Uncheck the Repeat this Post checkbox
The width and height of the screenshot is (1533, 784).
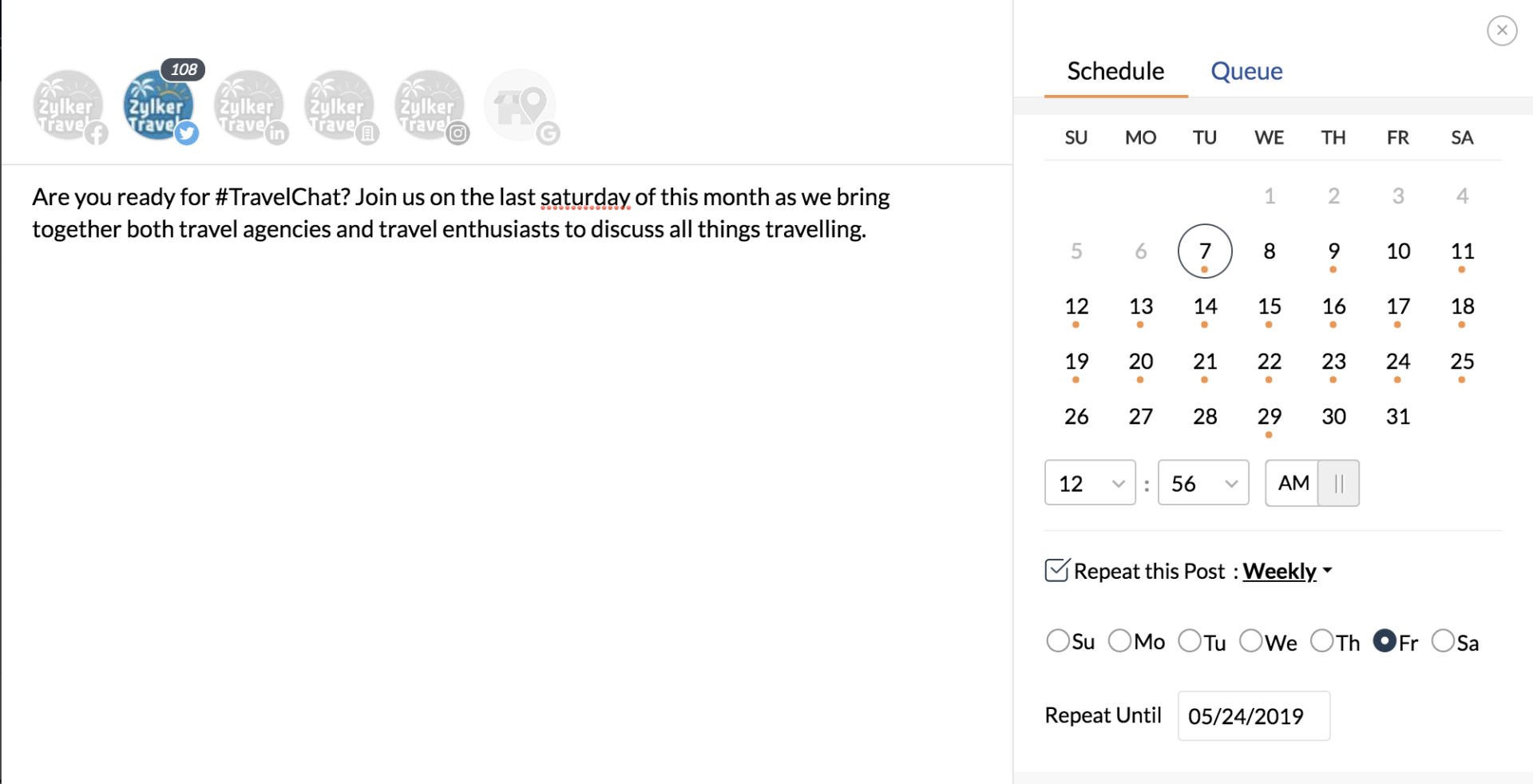[1056, 570]
